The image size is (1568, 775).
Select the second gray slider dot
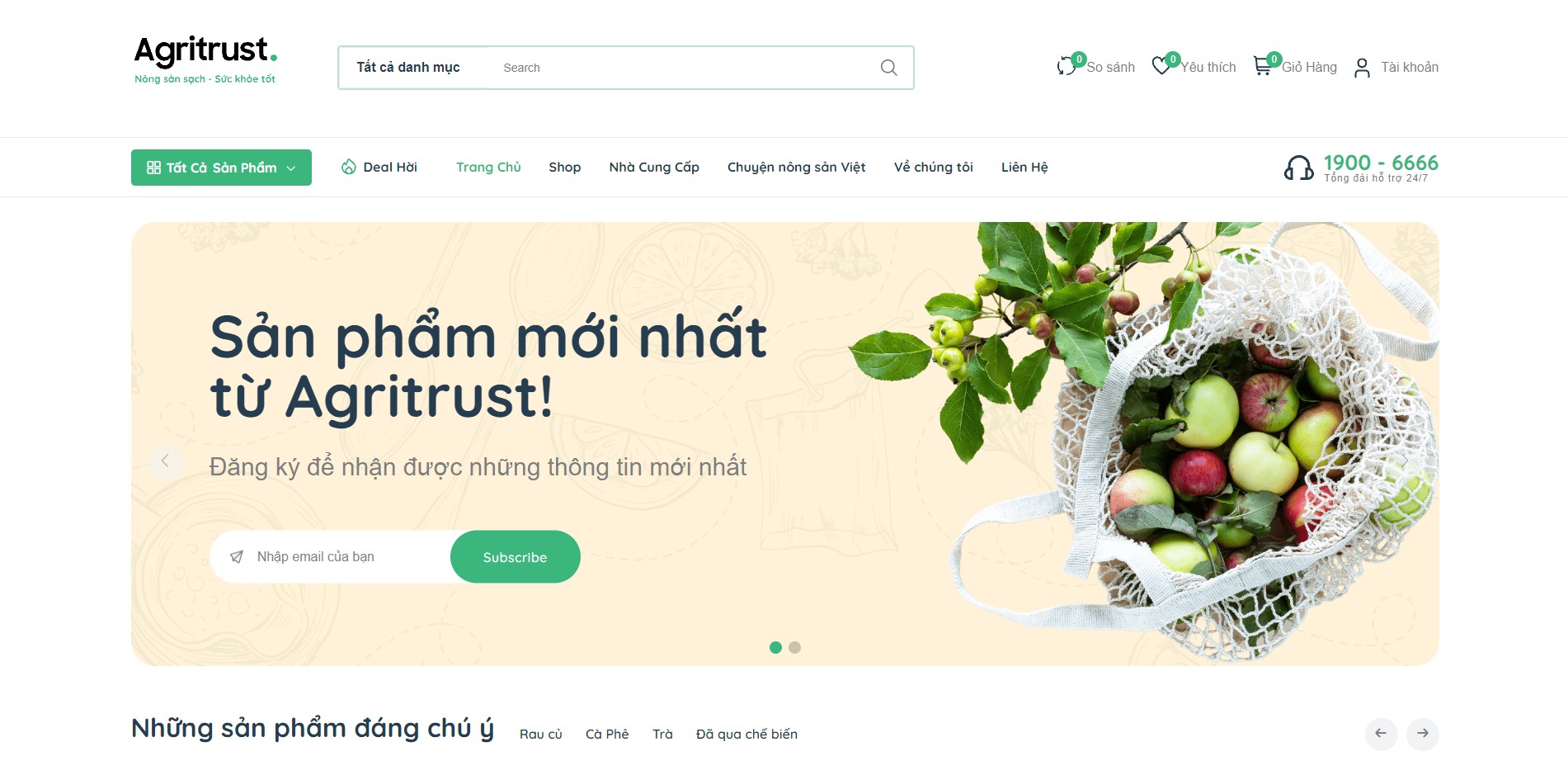click(x=794, y=648)
